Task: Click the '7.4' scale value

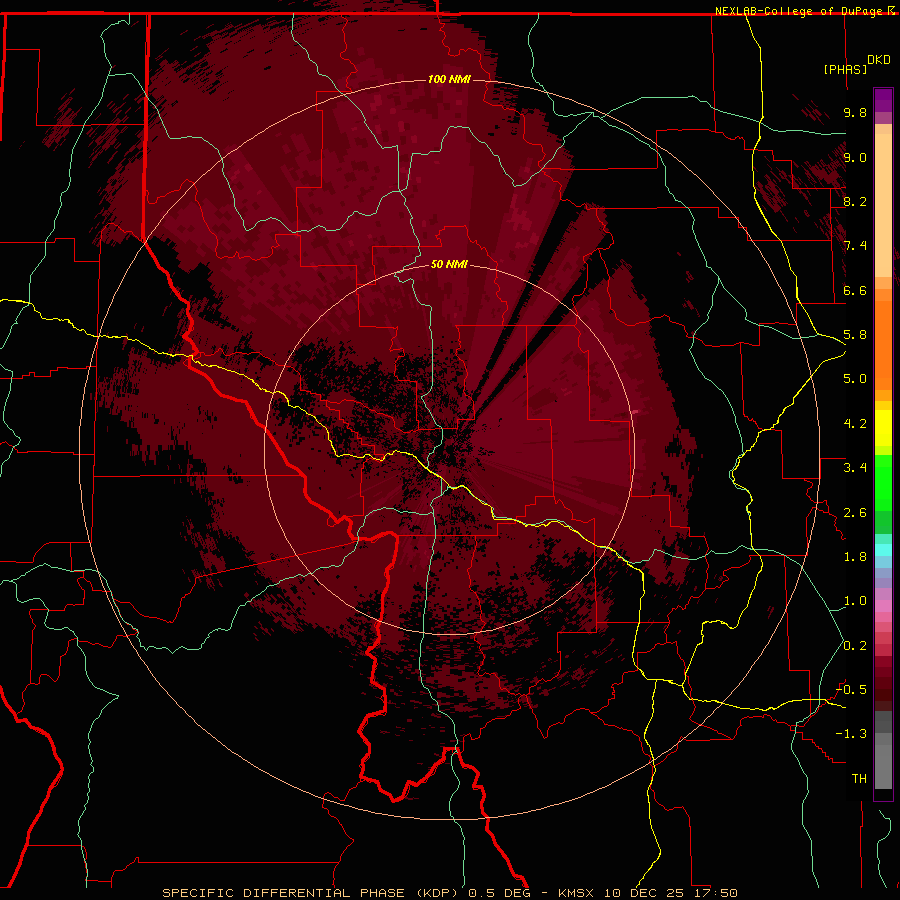Action: coord(855,246)
